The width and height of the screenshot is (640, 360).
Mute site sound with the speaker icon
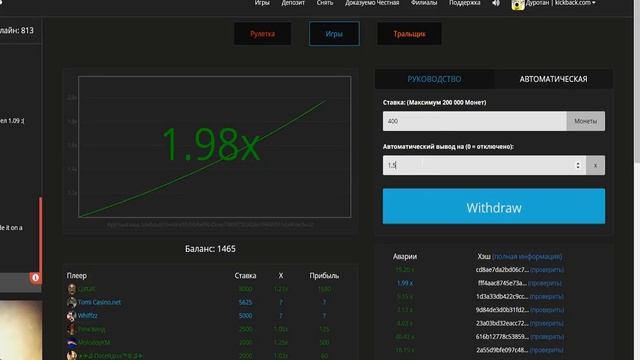[x=496, y=3]
